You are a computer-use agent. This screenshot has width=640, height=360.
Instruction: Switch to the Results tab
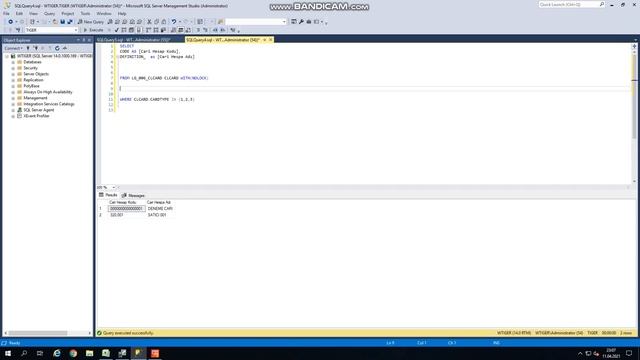(x=108, y=195)
